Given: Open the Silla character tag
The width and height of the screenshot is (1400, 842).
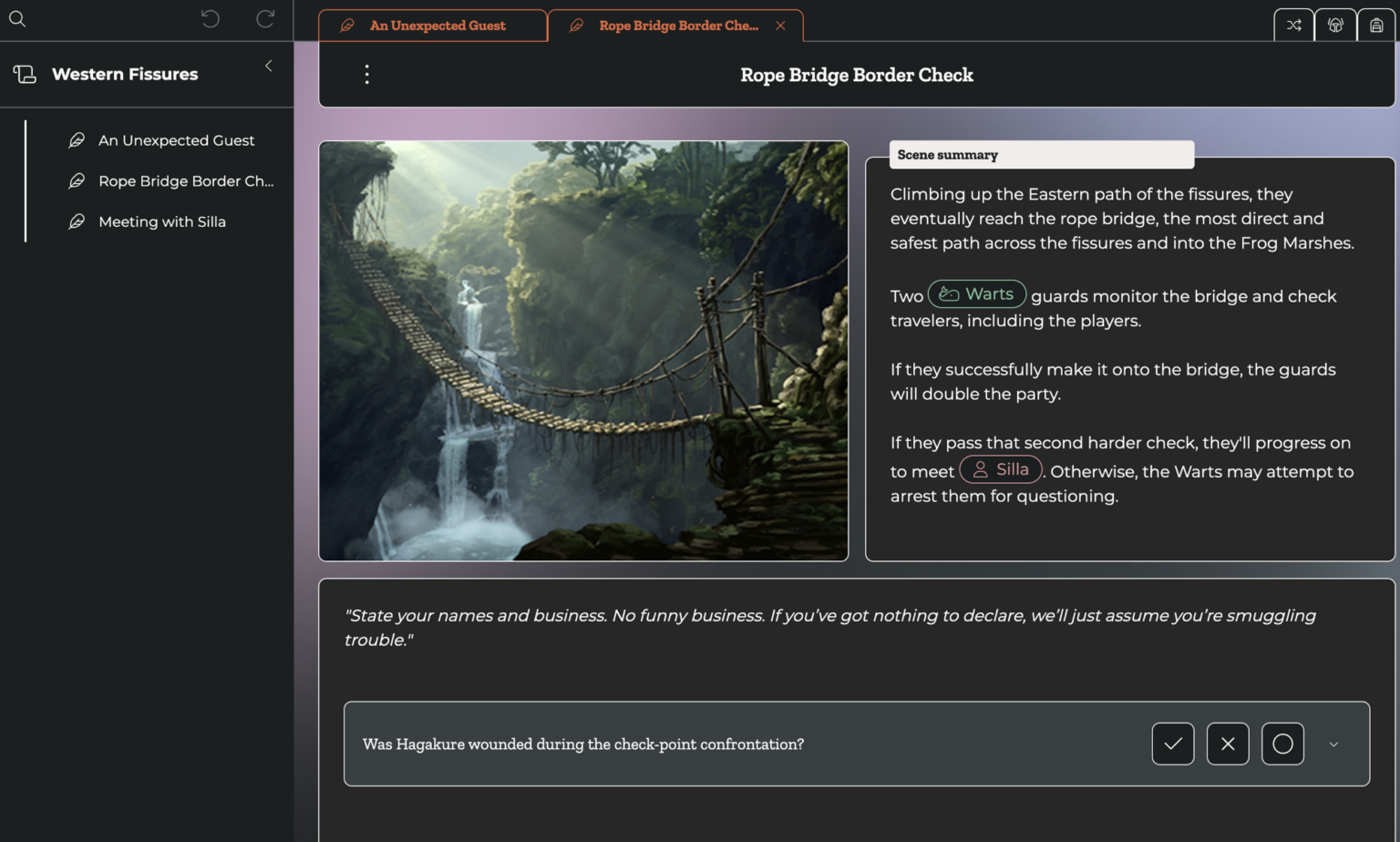Looking at the screenshot, I should point(1000,469).
